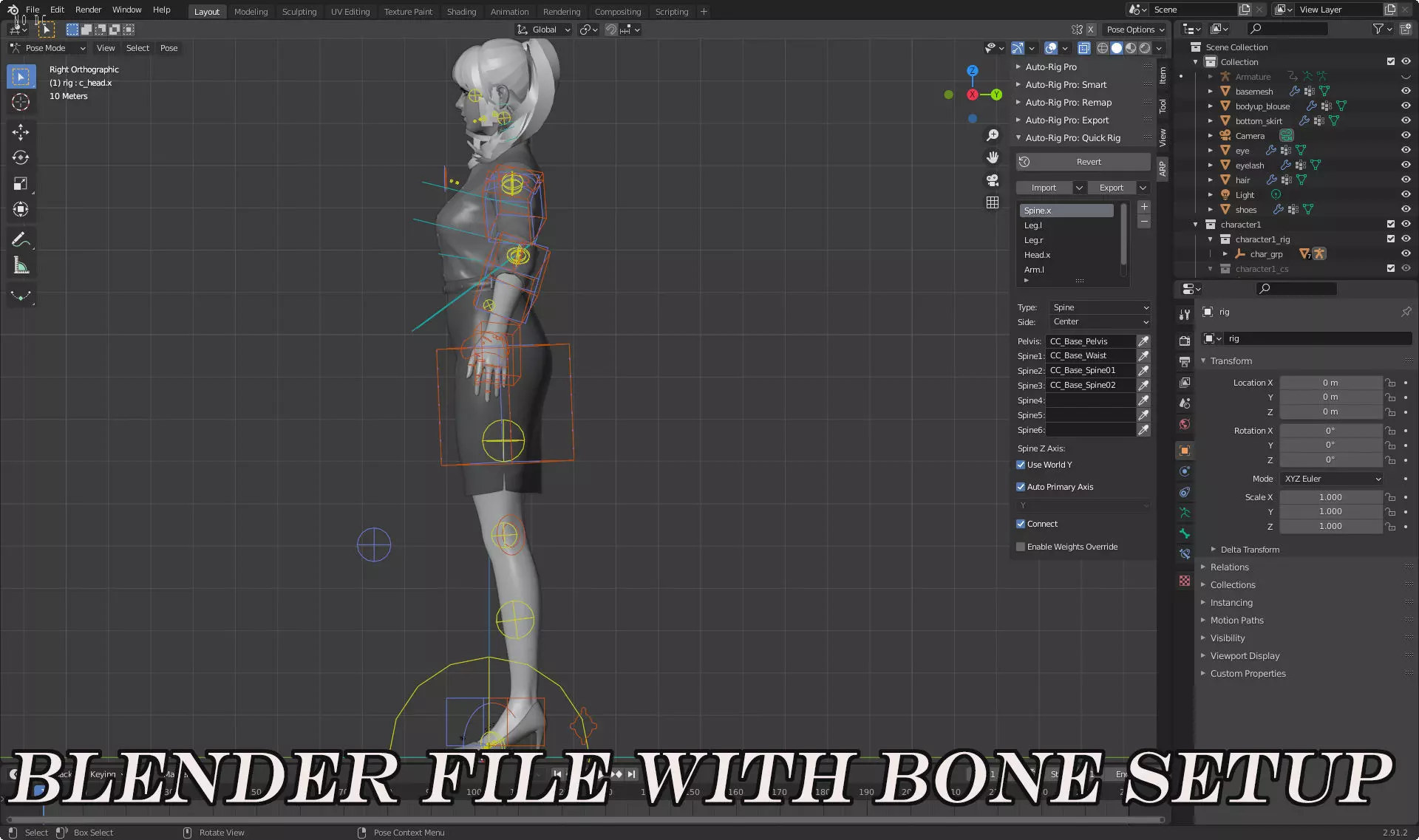Switch to Animation workspace tab
The image size is (1419, 840).
pyautogui.click(x=509, y=12)
